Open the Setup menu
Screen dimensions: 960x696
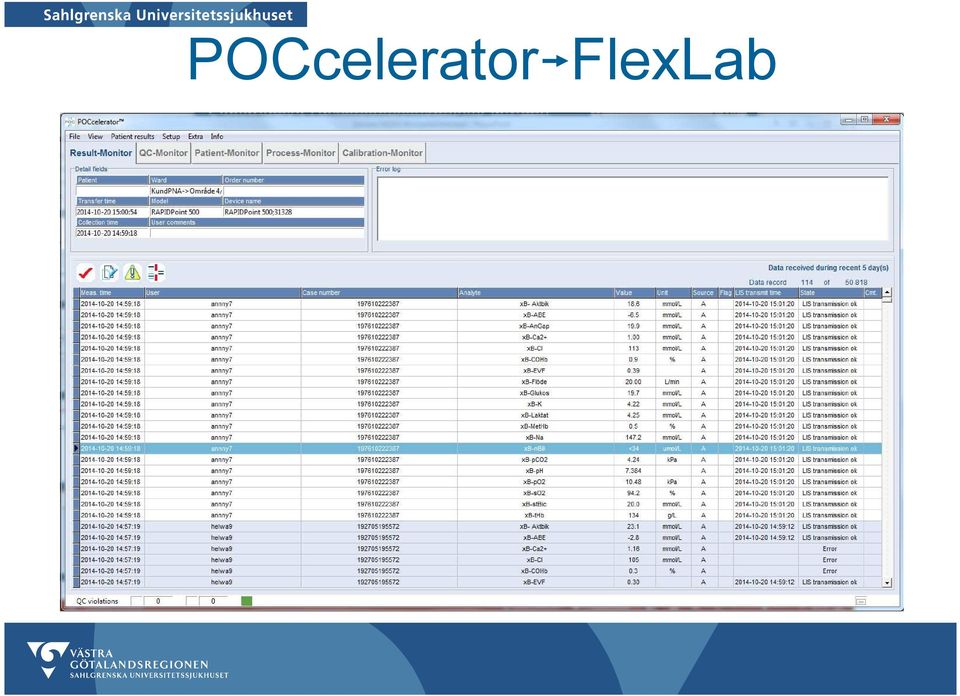click(x=171, y=137)
